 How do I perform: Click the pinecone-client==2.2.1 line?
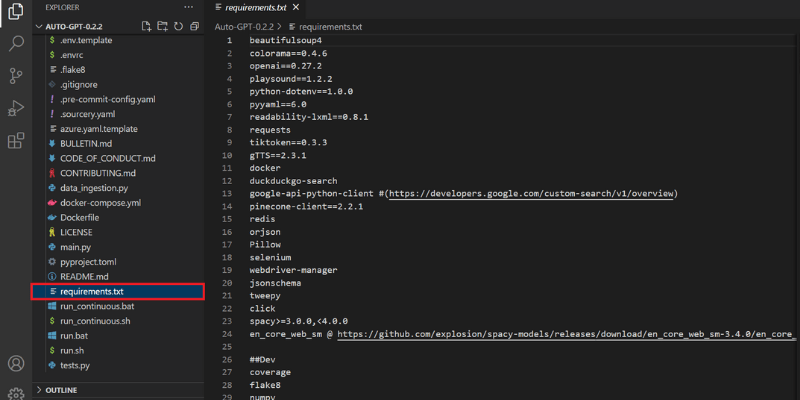pyautogui.click(x=306, y=207)
